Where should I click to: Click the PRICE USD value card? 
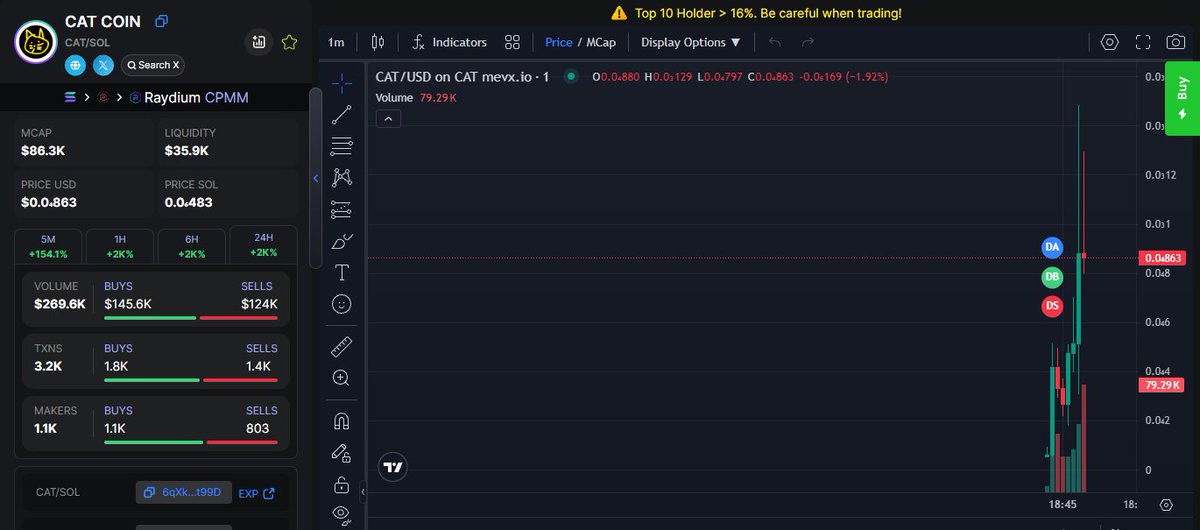(x=85, y=194)
